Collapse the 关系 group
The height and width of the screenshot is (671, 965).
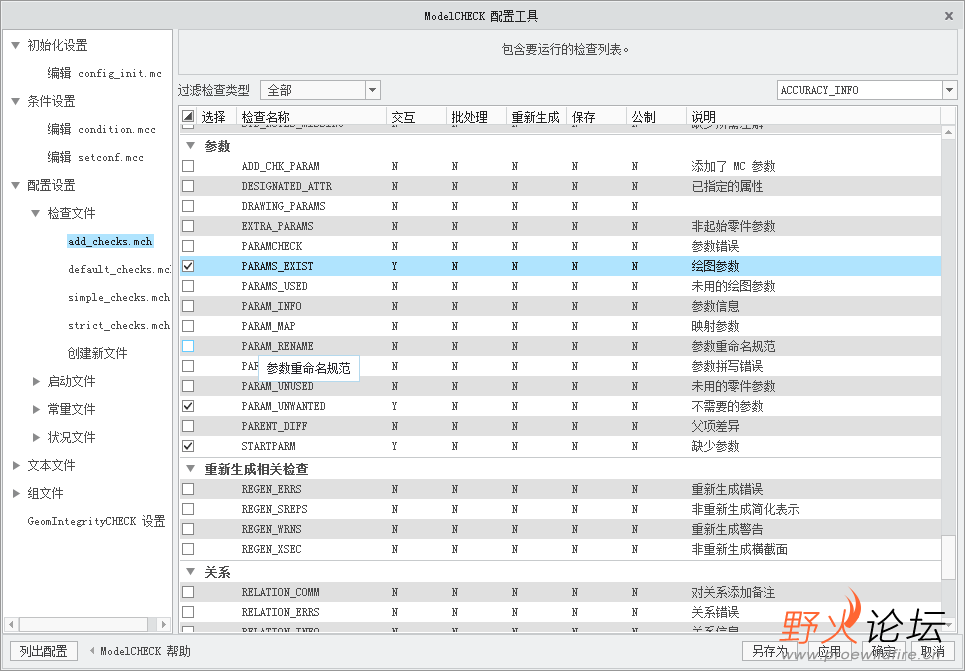click(x=191, y=572)
